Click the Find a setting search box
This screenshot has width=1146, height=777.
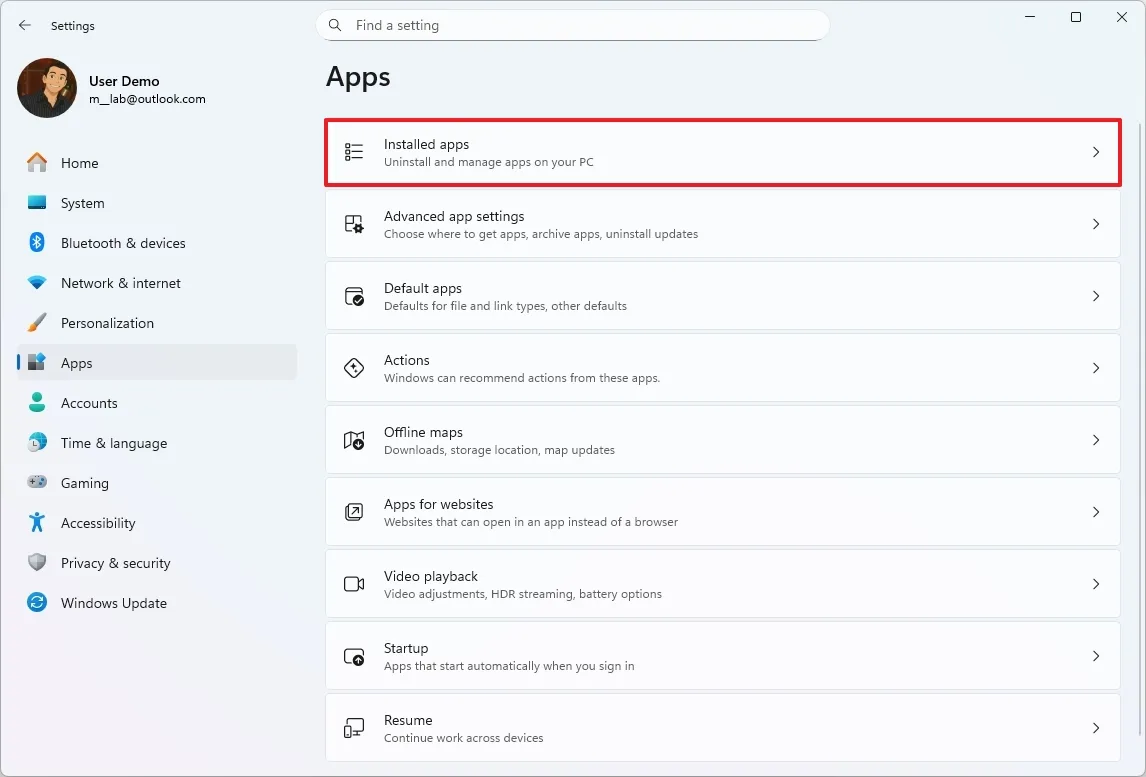click(x=572, y=25)
